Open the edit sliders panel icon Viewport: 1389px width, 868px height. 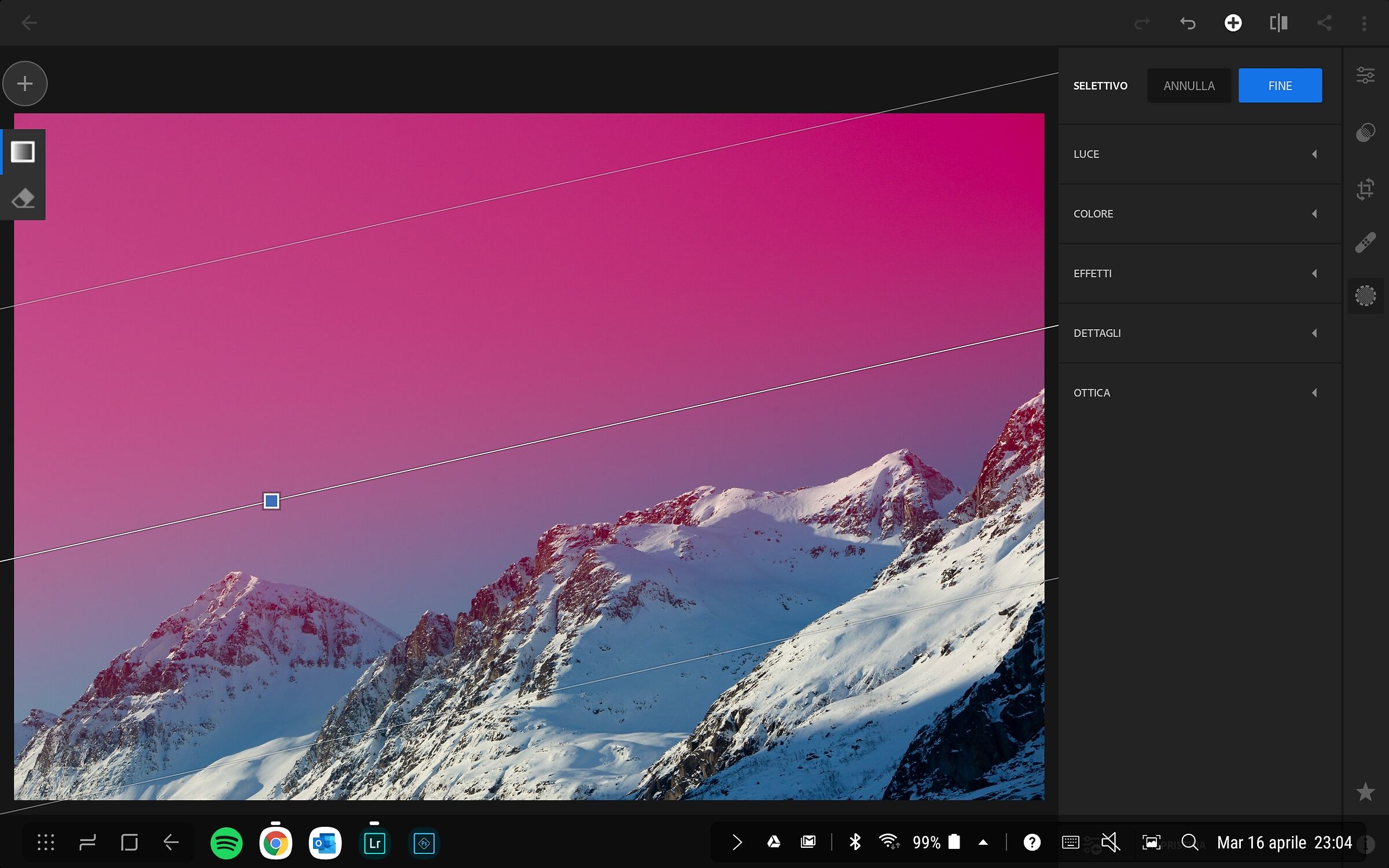(x=1365, y=75)
